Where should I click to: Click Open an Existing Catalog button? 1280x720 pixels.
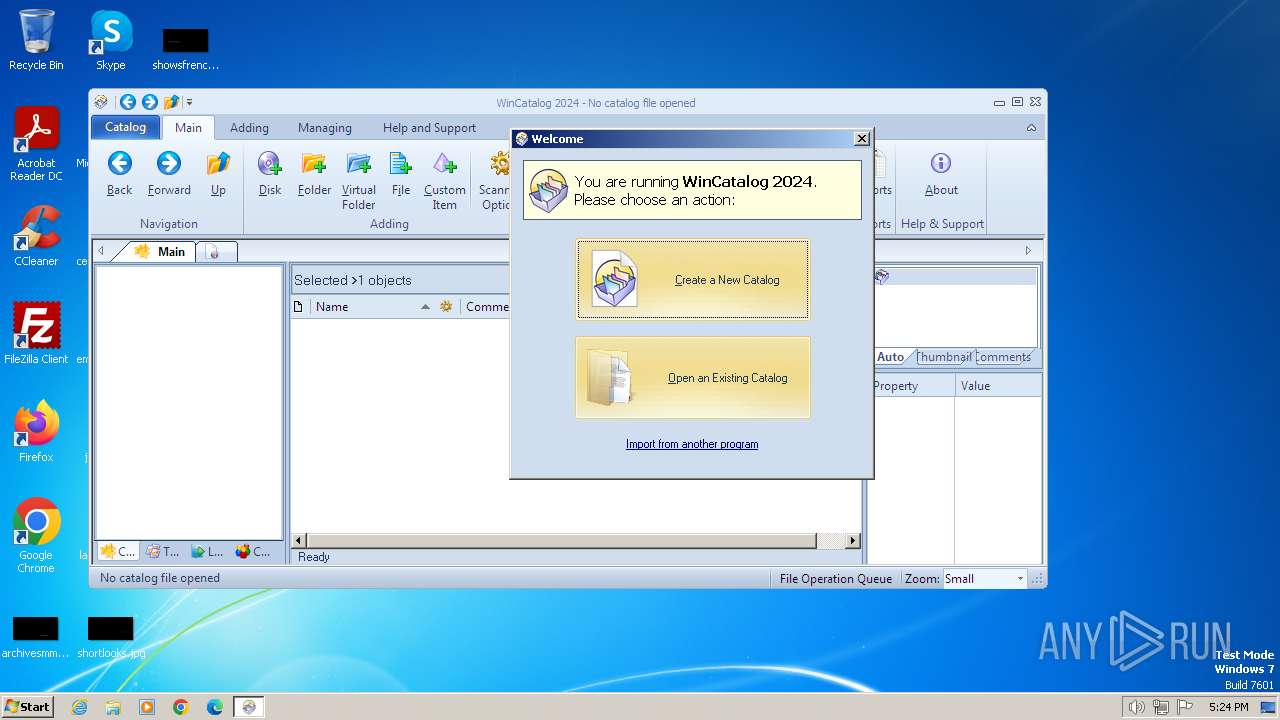coord(692,377)
